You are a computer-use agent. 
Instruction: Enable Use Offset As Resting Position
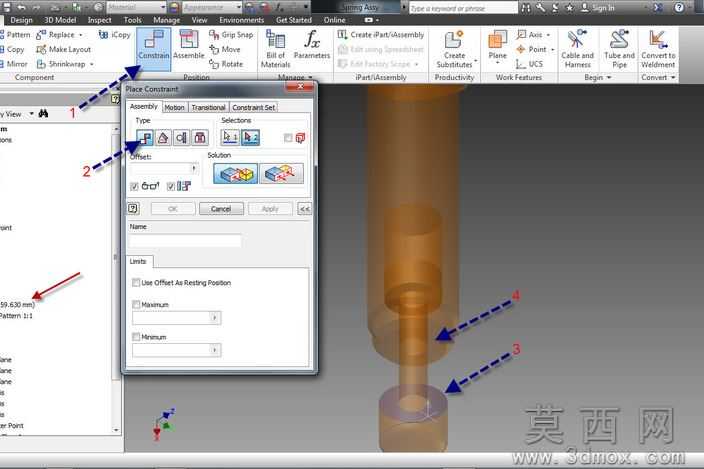point(136,282)
